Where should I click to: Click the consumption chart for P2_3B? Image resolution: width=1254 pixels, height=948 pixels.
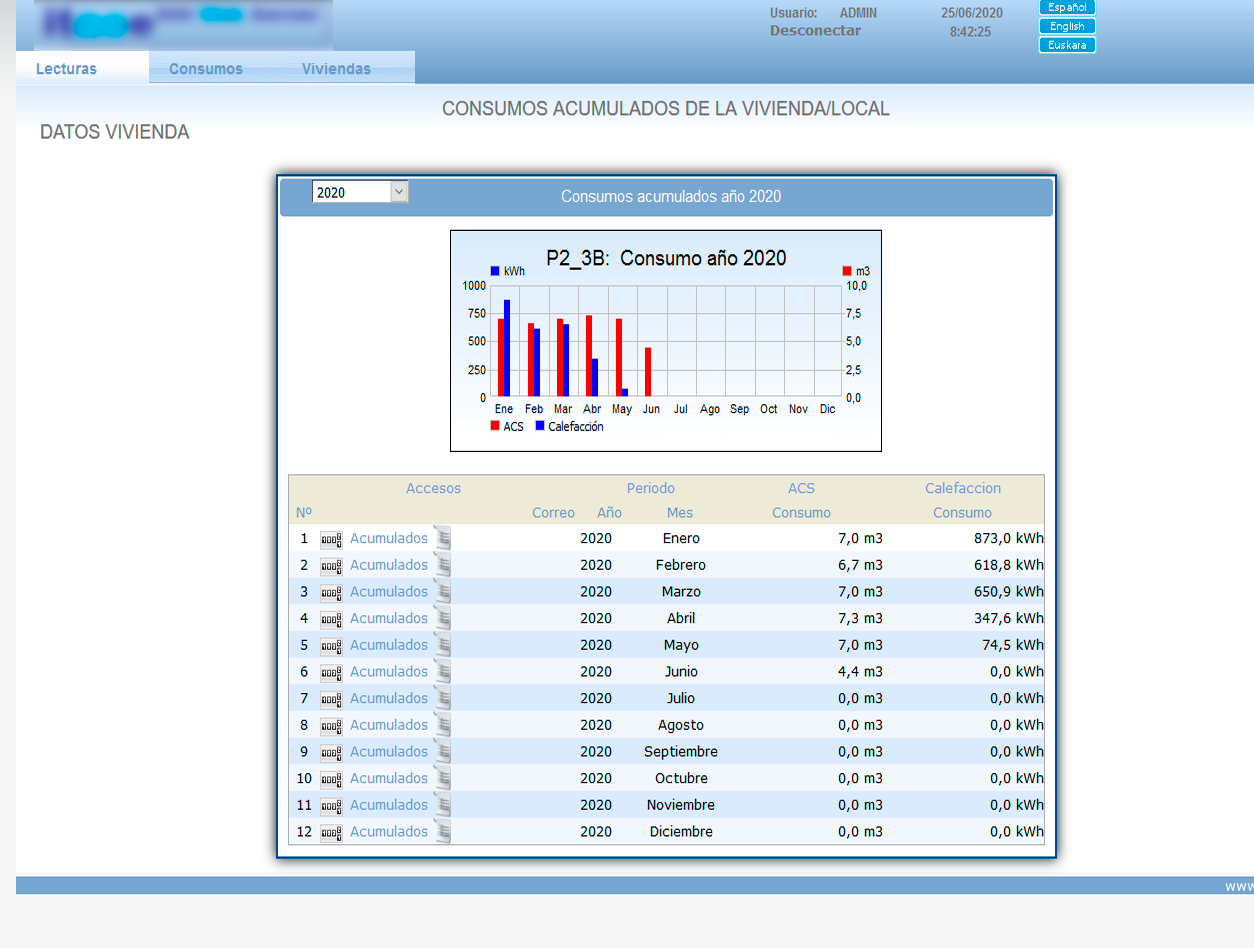[666, 341]
